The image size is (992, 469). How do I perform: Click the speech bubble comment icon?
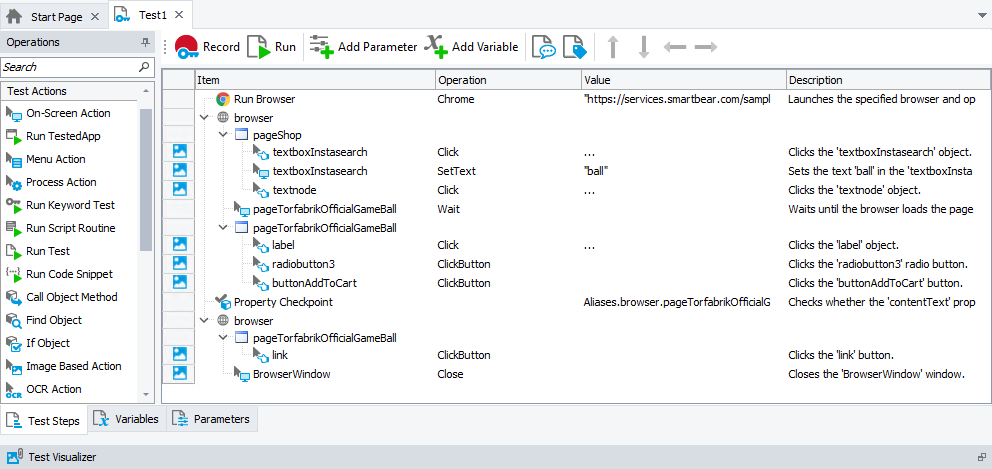543,47
